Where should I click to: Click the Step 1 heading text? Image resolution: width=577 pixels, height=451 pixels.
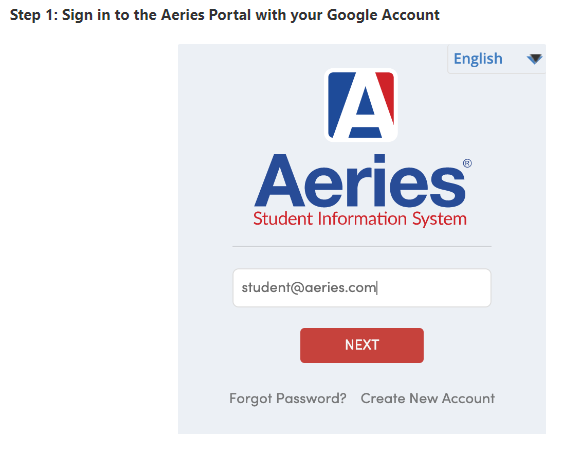point(224,15)
